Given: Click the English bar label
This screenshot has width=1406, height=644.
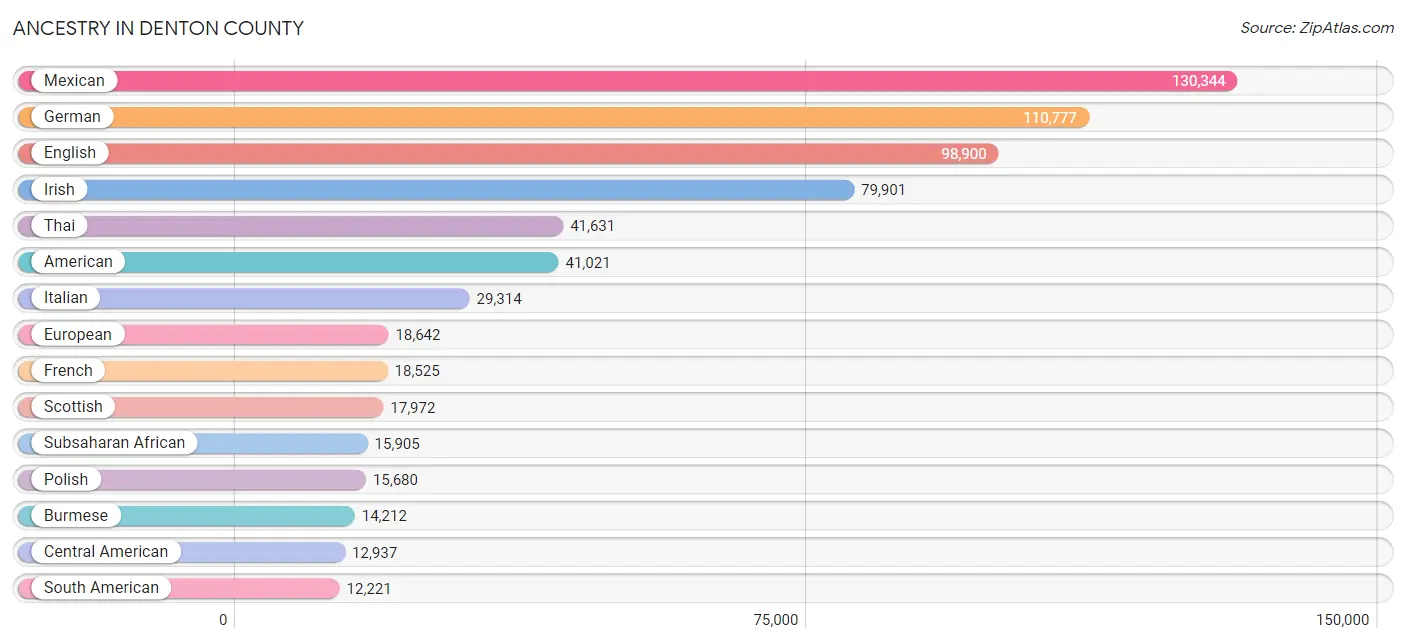Looking at the screenshot, I should [x=70, y=153].
